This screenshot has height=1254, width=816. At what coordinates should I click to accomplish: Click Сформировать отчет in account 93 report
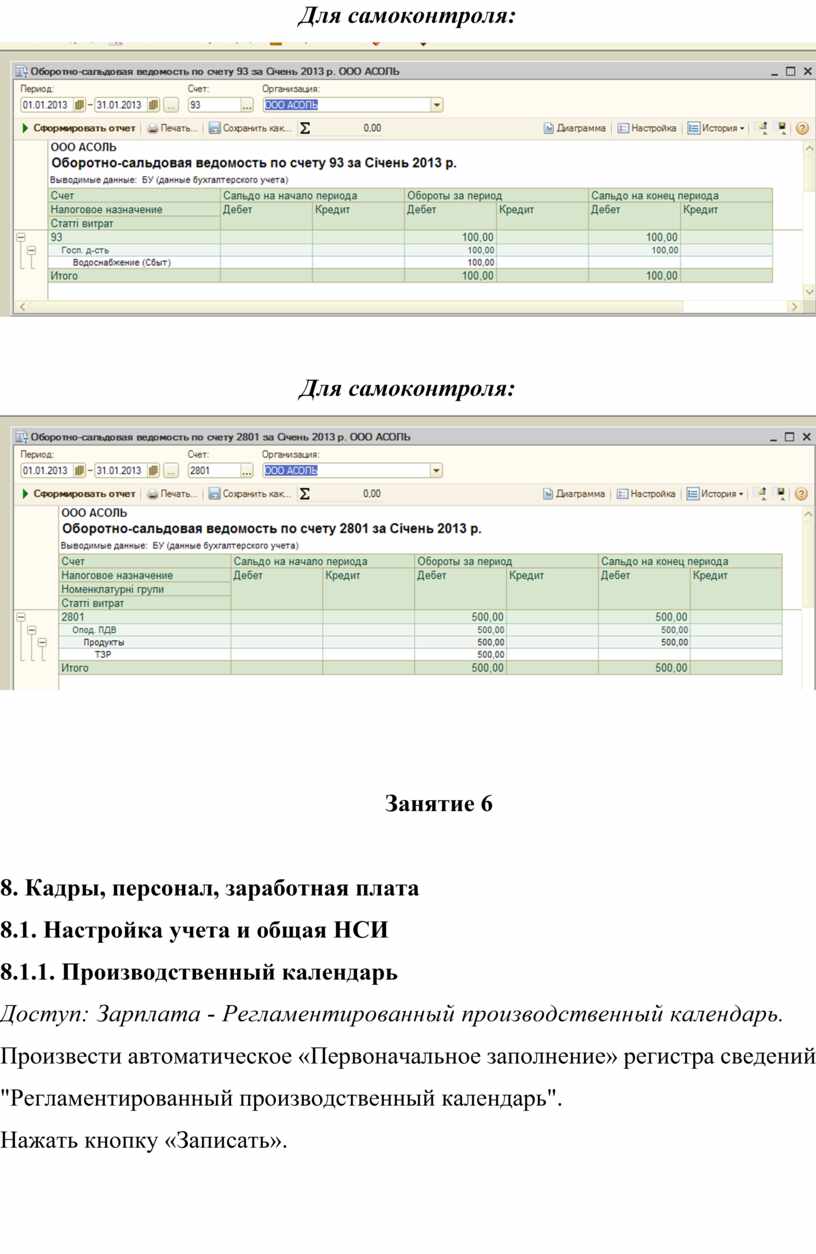click(78, 128)
